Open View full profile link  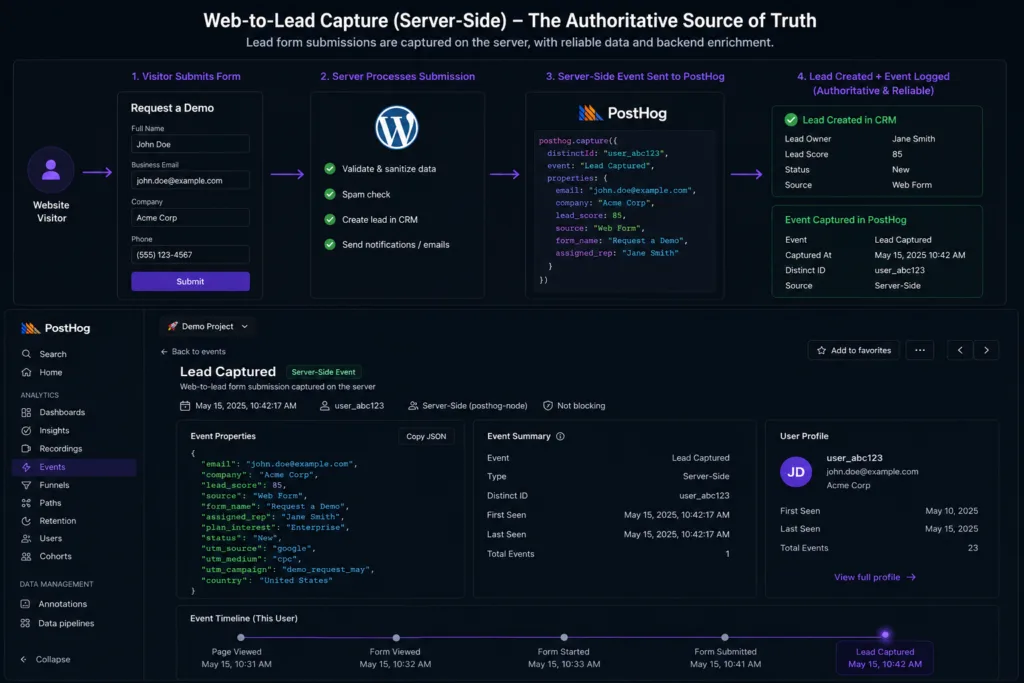pos(874,577)
